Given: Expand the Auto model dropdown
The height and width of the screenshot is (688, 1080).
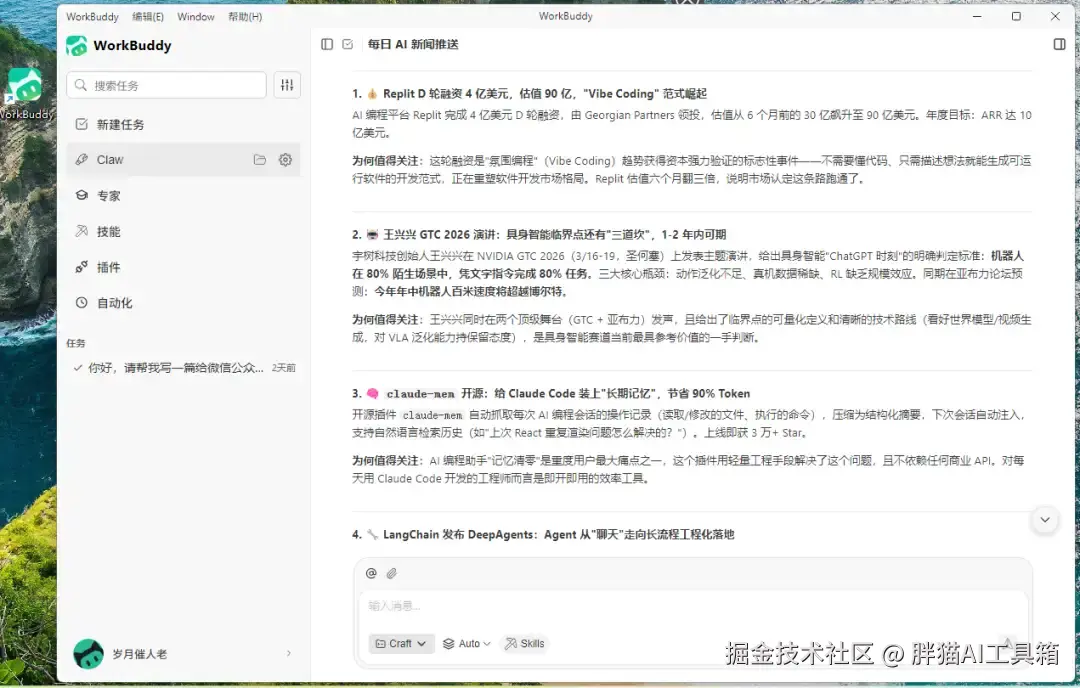Looking at the screenshot, I should [466, 643].
